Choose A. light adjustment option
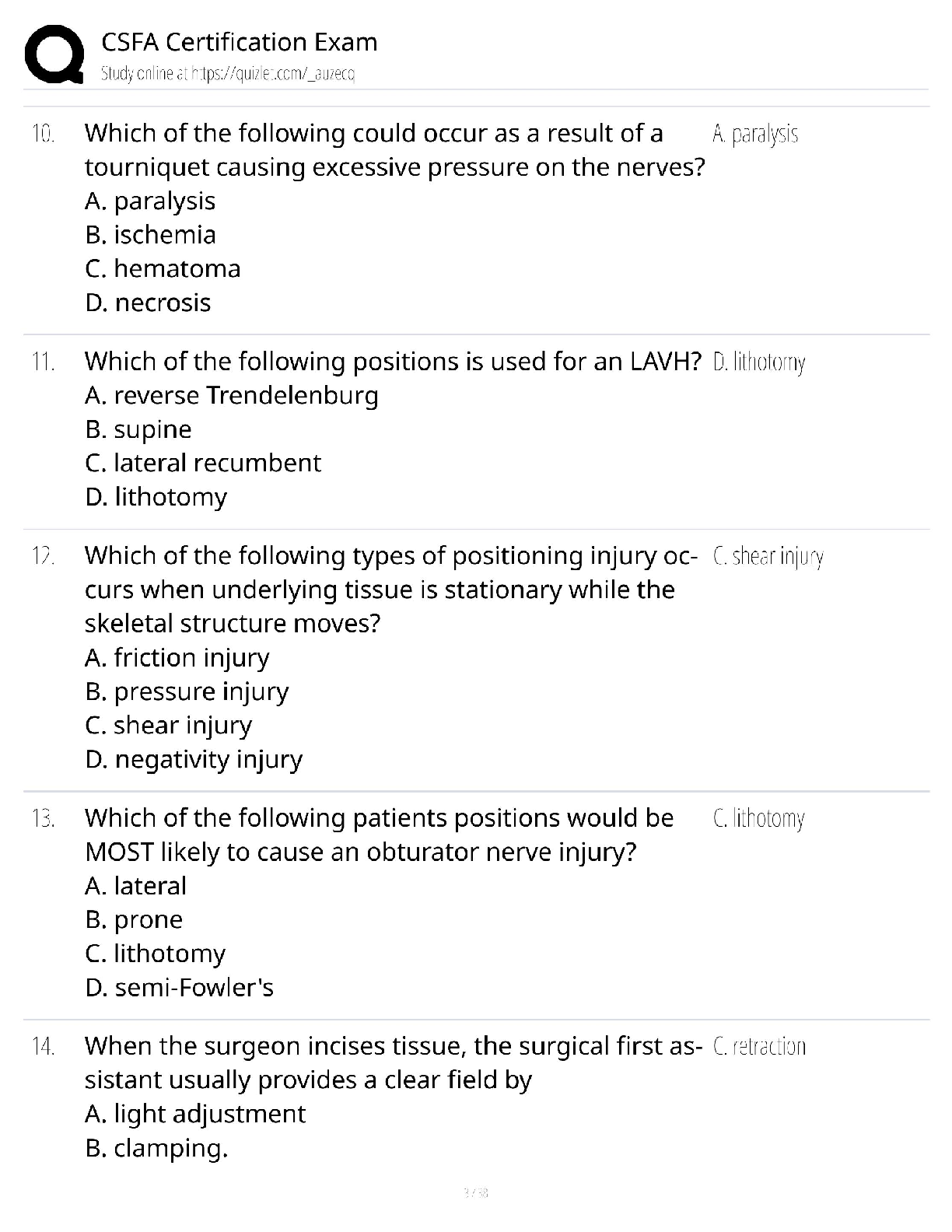 (x=195, y=1115)
